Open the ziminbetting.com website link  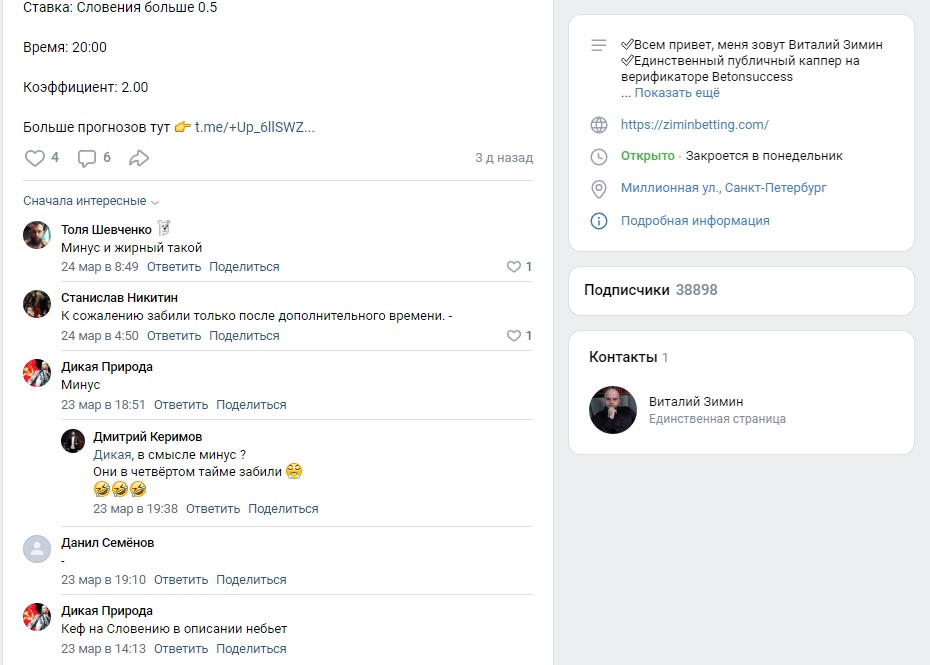click(x=694, y=125)
